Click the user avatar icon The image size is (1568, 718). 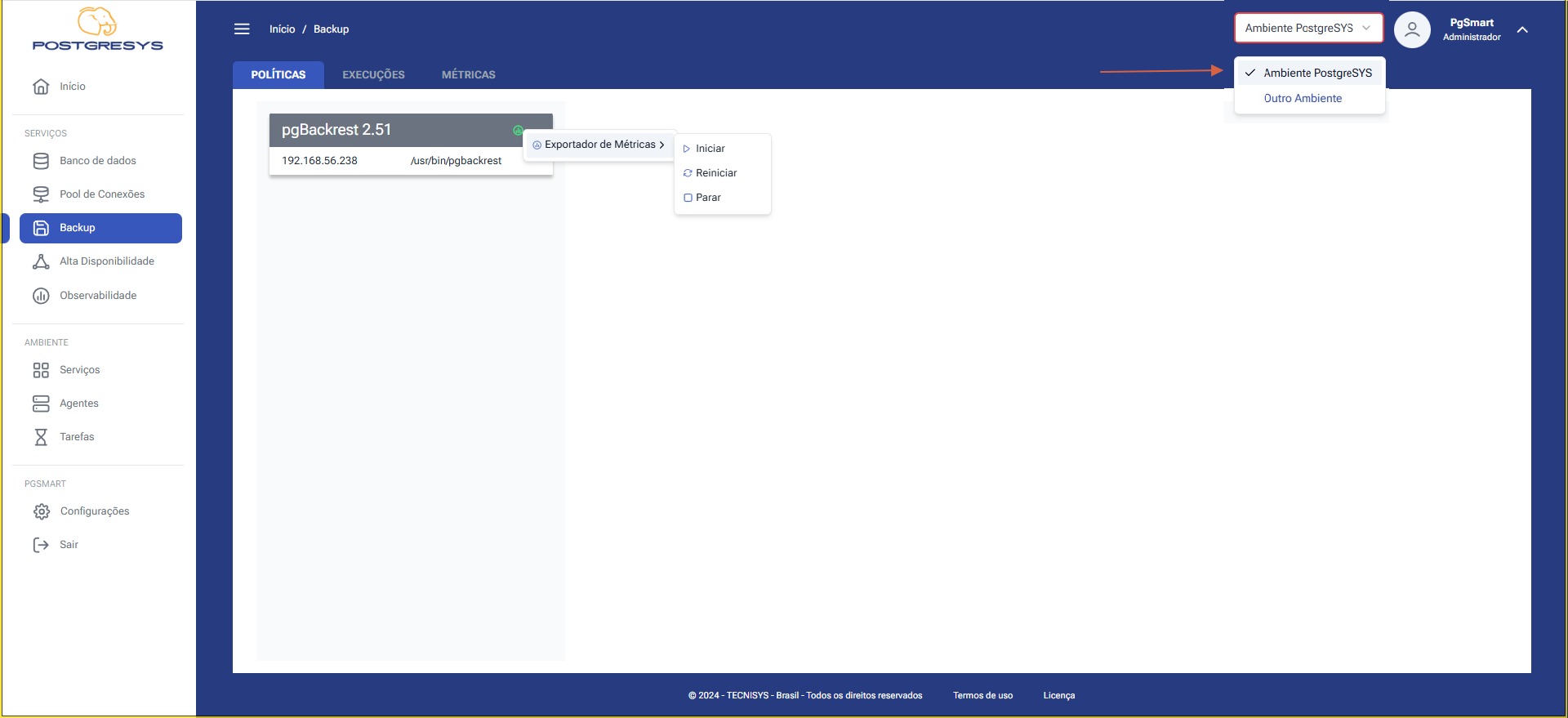pyautogui.click(x=1412, y=30)
